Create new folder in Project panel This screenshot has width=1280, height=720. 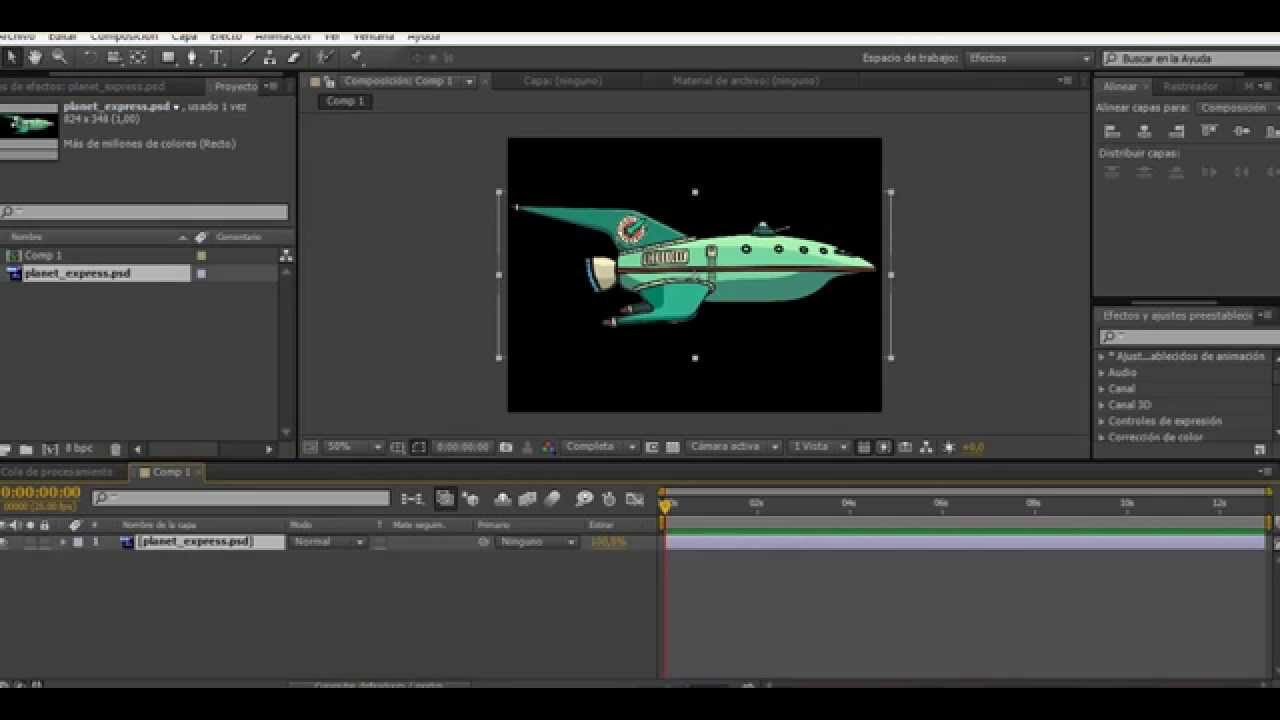[26, 450]
